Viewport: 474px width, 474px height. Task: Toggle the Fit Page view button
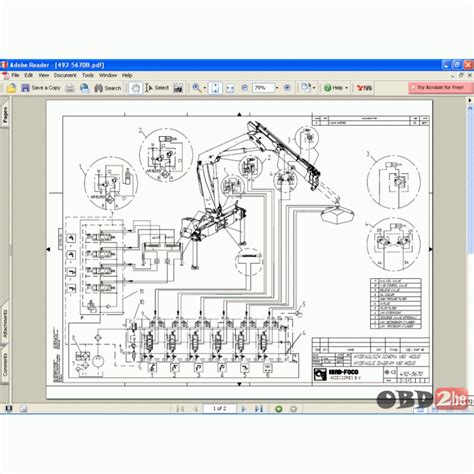coord(215,88)
